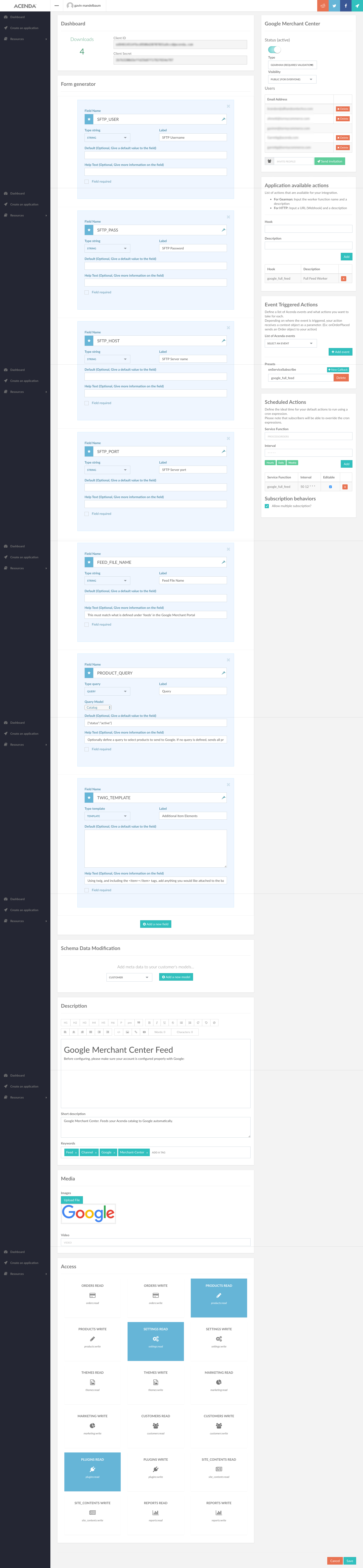Apply strikethrough in the description editor

[x=172, y=1023]
